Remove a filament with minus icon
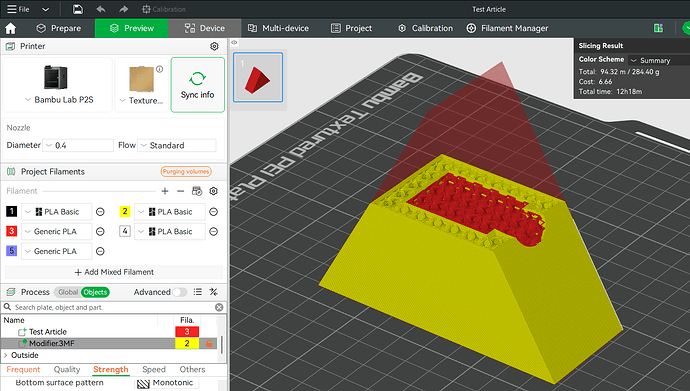690x391 pixels. pos(180,191)
